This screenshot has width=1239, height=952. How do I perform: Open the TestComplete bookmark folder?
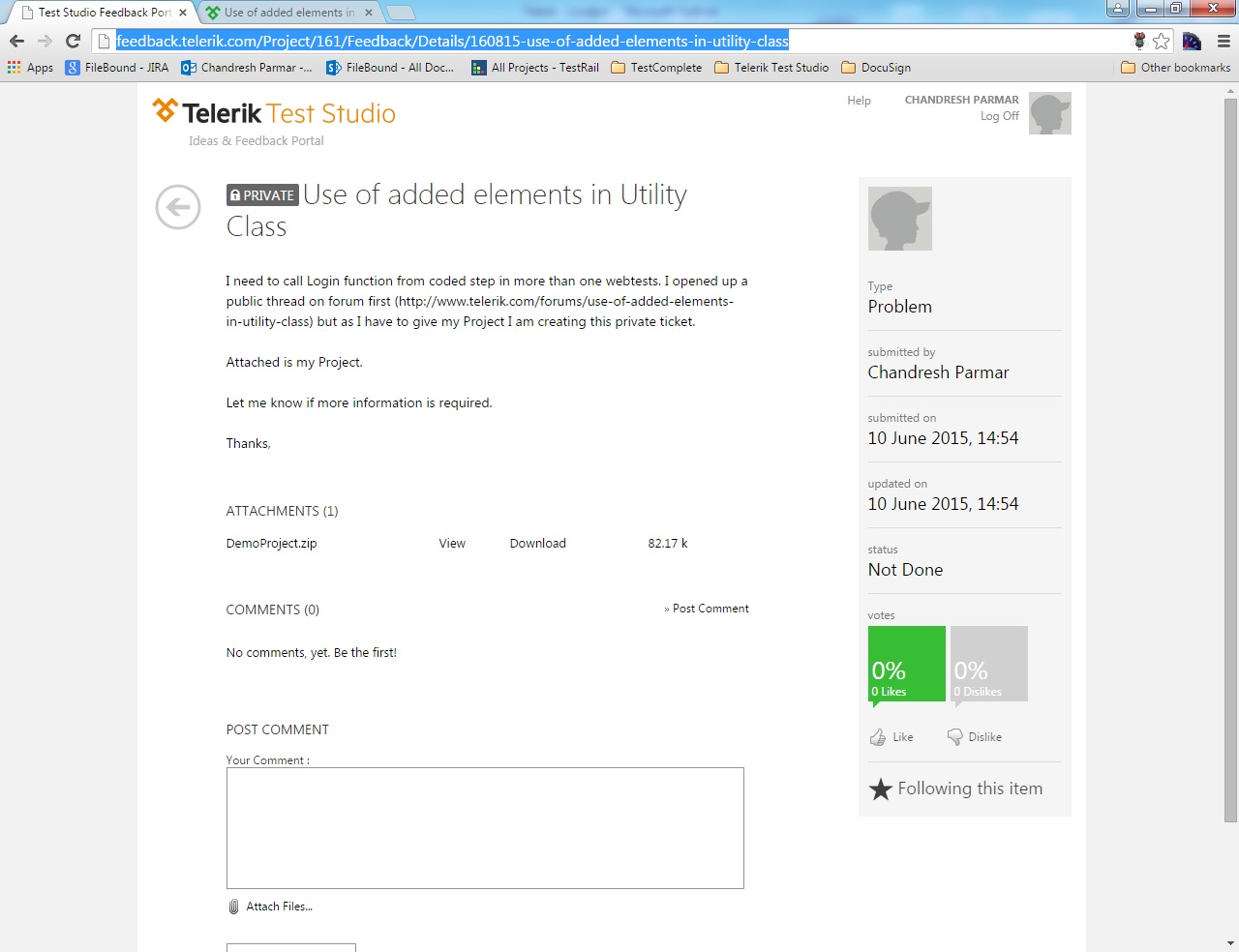coord(656,68)
